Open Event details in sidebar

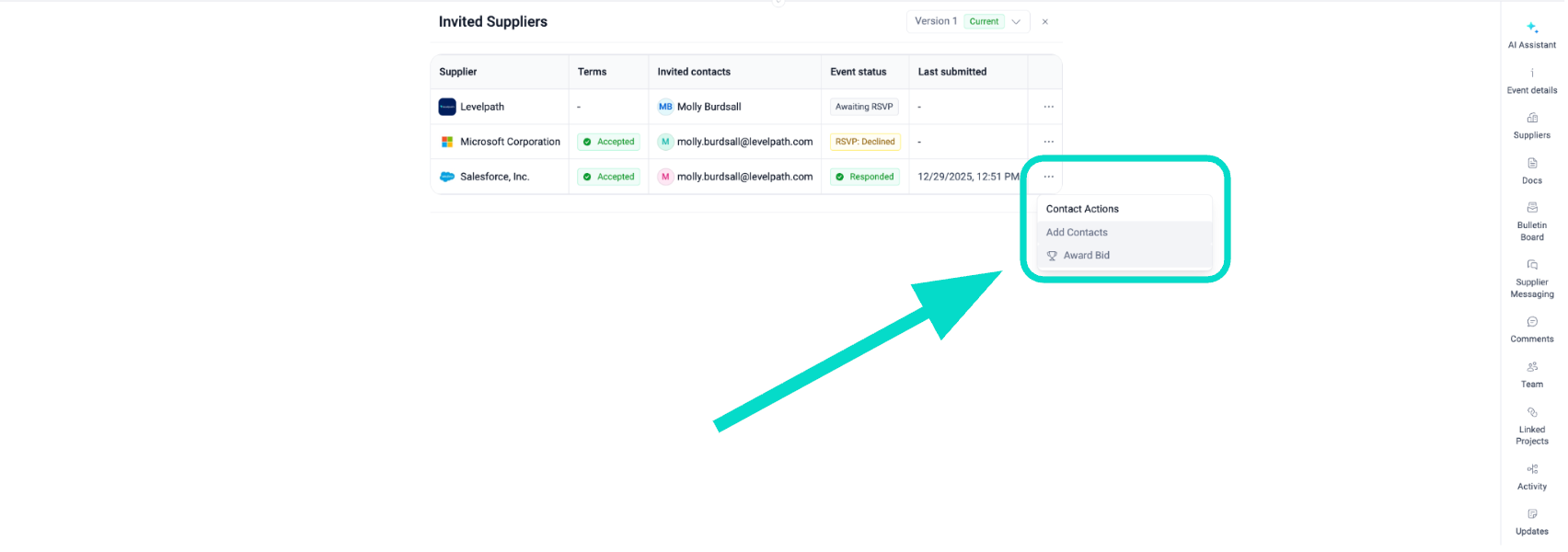(1531, 81)
